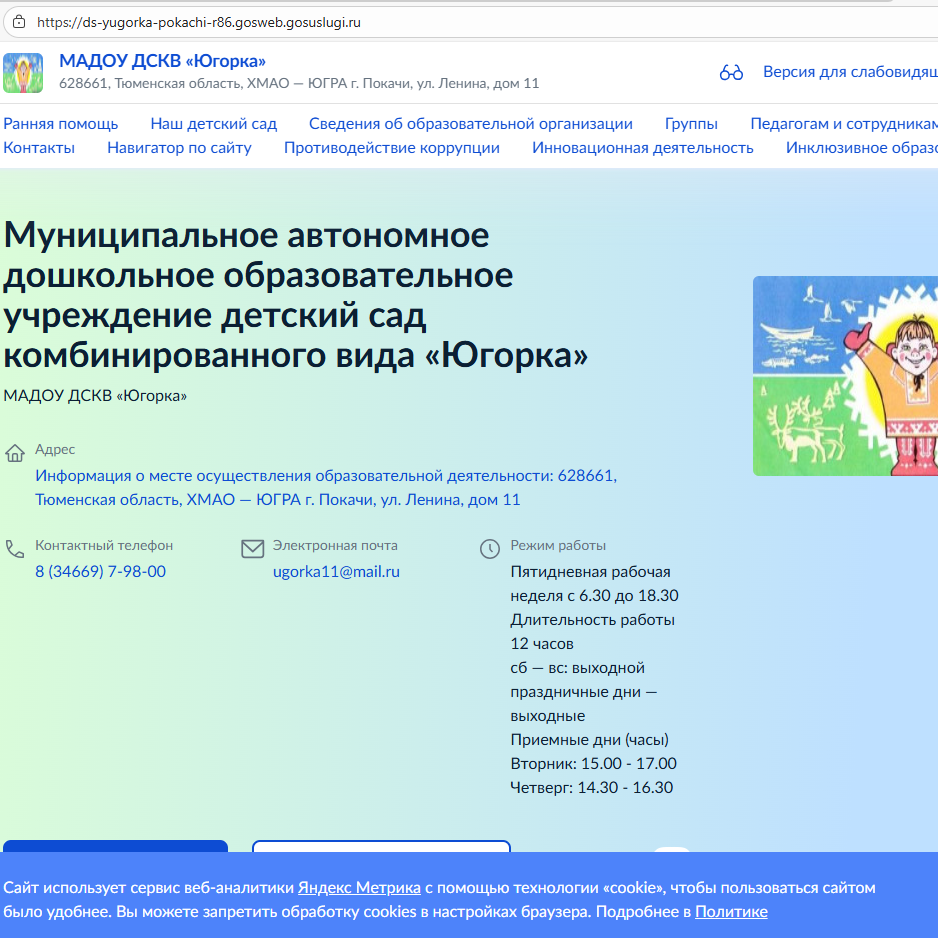The image size is (938, 938).
Task: Call the phone number 8 (34669) 7-98-00
Action: tap(100, 572)
